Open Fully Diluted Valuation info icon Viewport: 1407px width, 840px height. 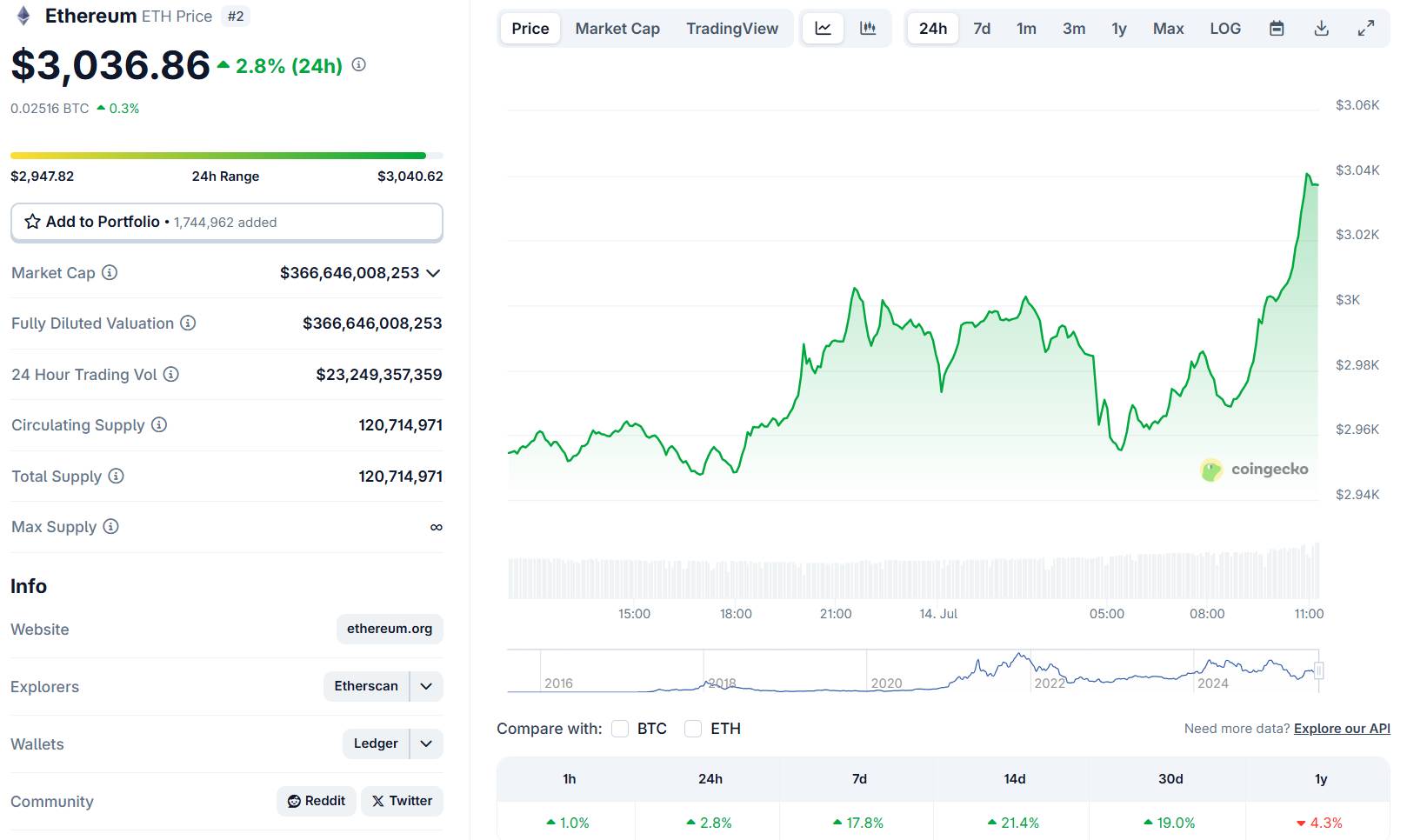click(188, 323)
